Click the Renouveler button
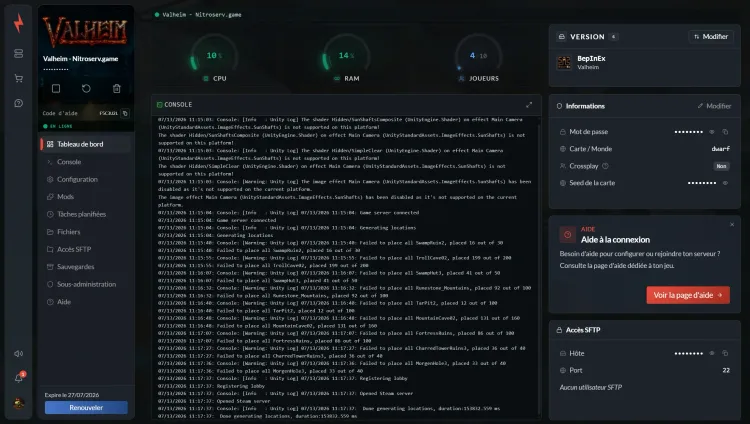 pyautogui.click(x=86, y=408)
